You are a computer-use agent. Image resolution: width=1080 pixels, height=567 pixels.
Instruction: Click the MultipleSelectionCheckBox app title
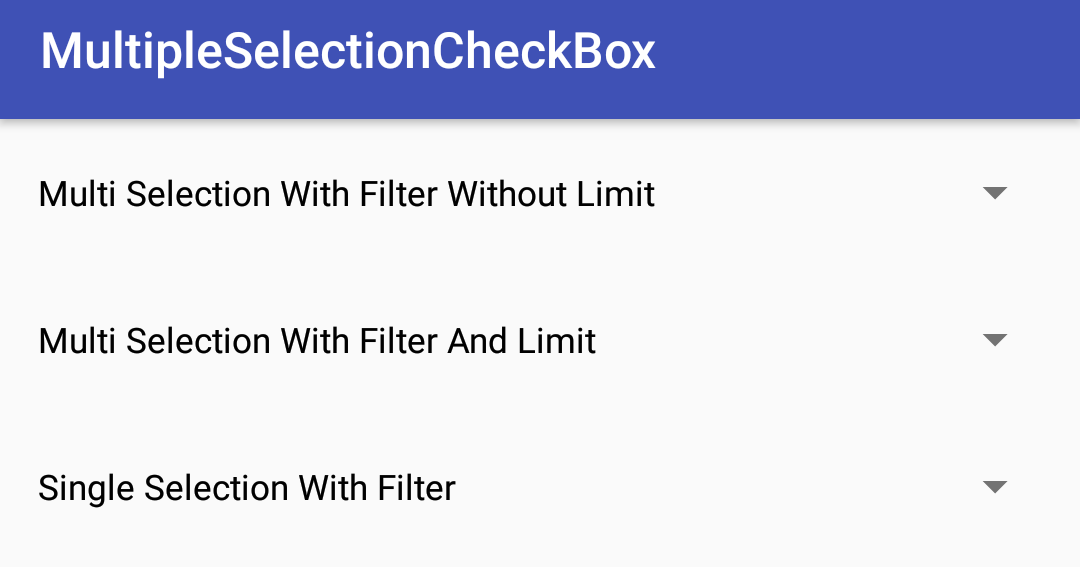point(348,51)
